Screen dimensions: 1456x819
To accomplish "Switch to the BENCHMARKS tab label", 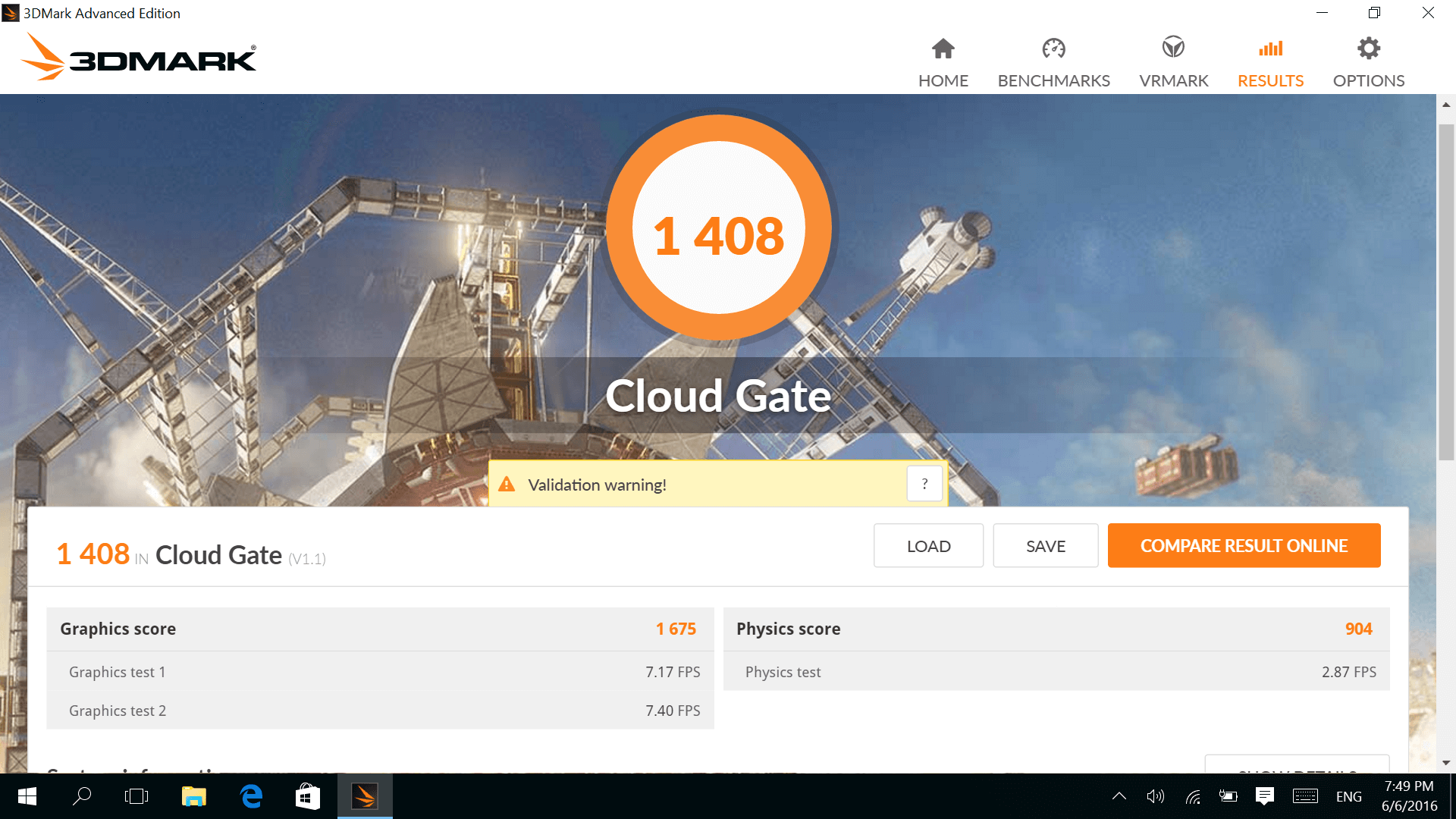I will click(1053, 80).
